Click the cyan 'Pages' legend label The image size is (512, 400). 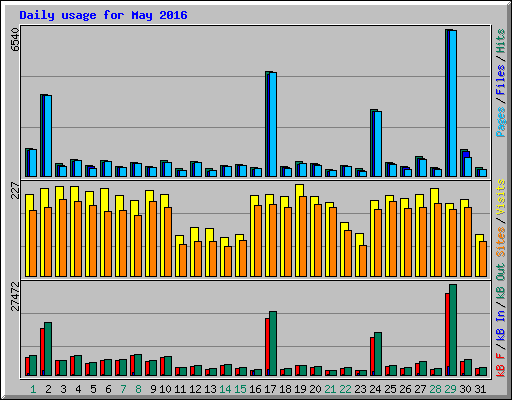[x=500, y=122]
